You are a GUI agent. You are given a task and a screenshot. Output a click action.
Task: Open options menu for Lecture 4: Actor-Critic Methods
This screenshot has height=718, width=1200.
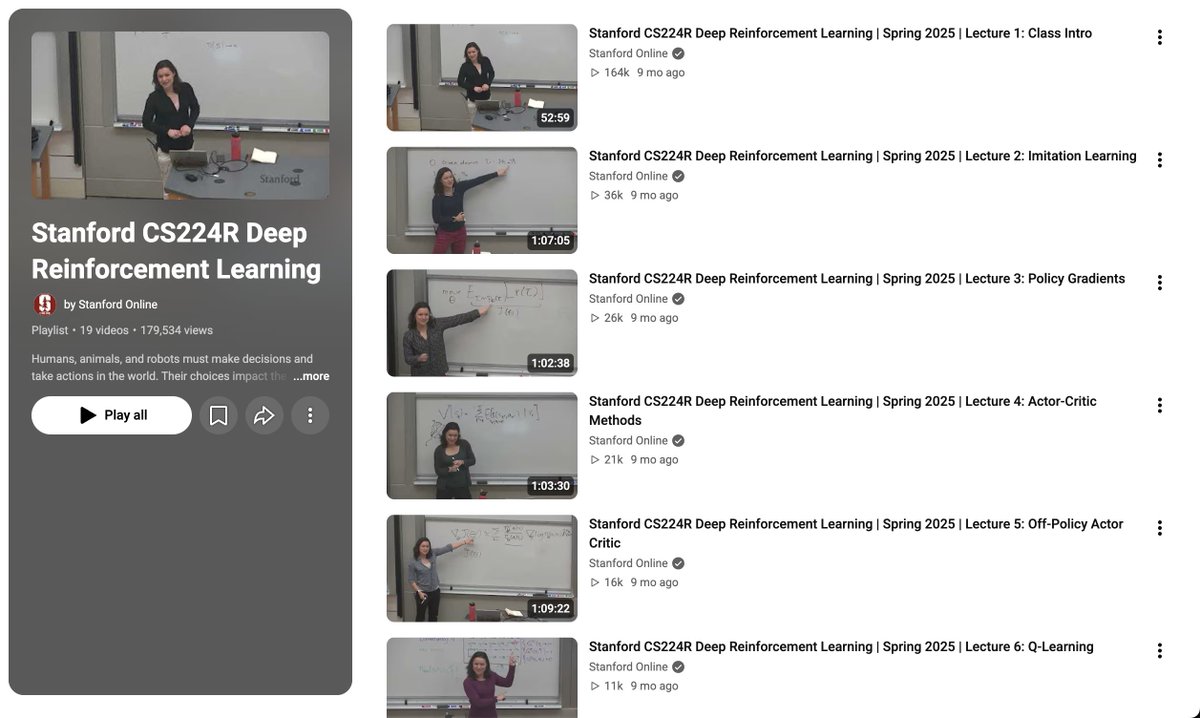tap(1160, 405)
